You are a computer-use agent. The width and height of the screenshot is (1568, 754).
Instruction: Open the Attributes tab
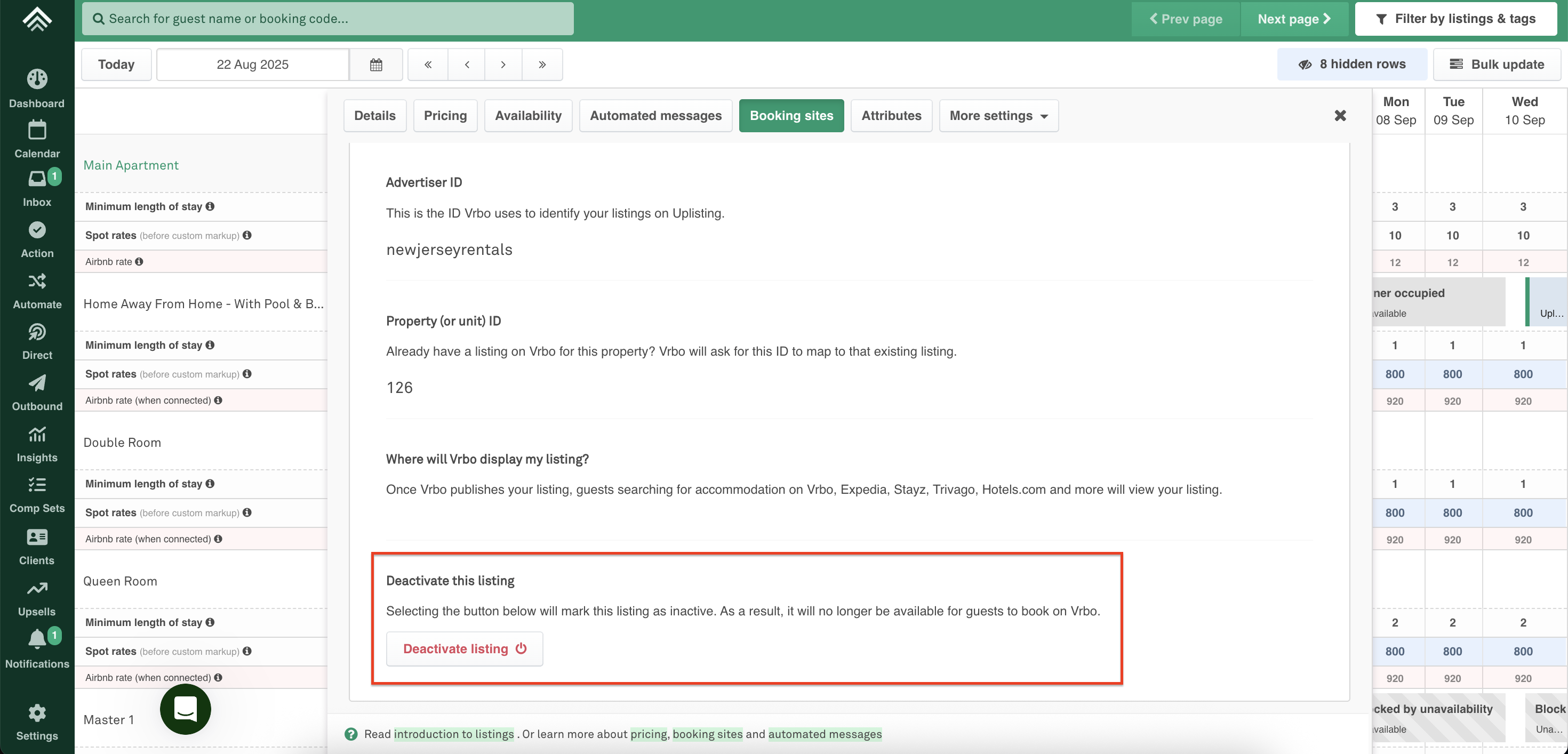point(891,116)
